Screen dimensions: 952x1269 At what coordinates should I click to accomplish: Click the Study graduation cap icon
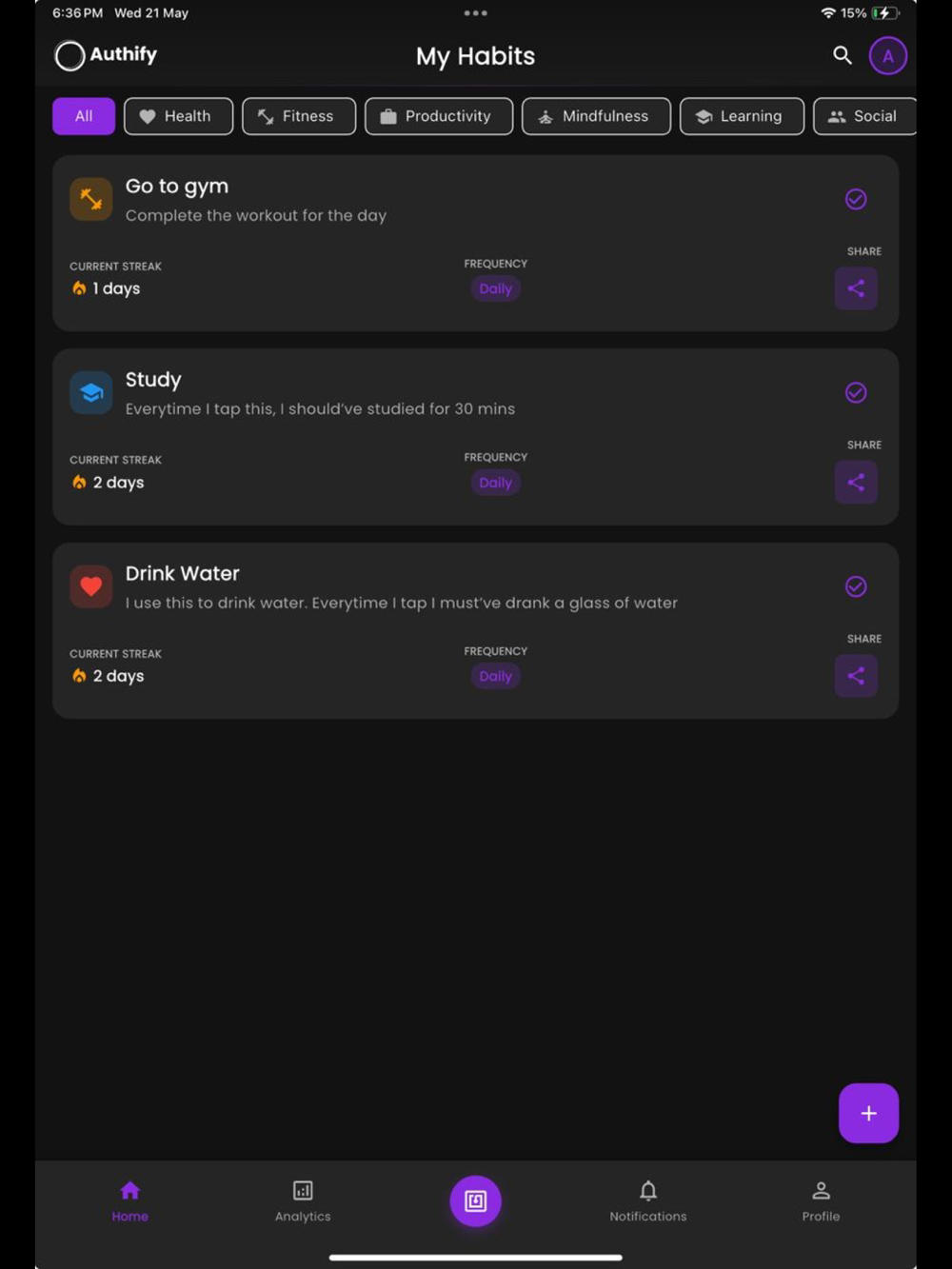tap(91, 393)
